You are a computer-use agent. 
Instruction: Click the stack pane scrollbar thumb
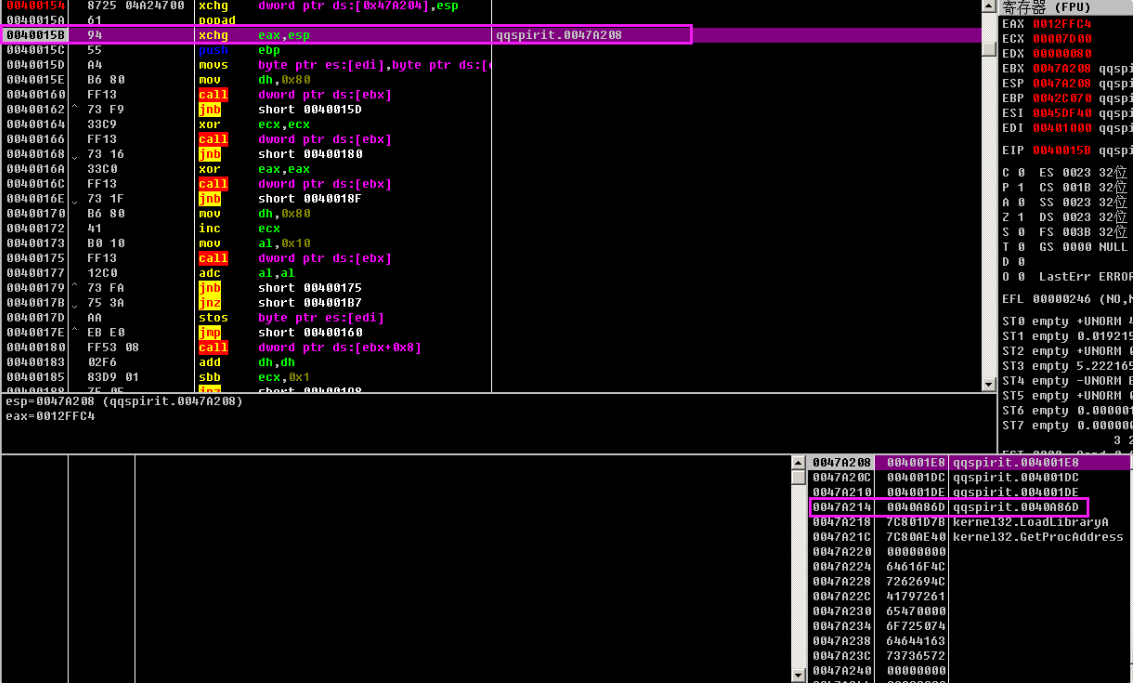coord(798,478)
